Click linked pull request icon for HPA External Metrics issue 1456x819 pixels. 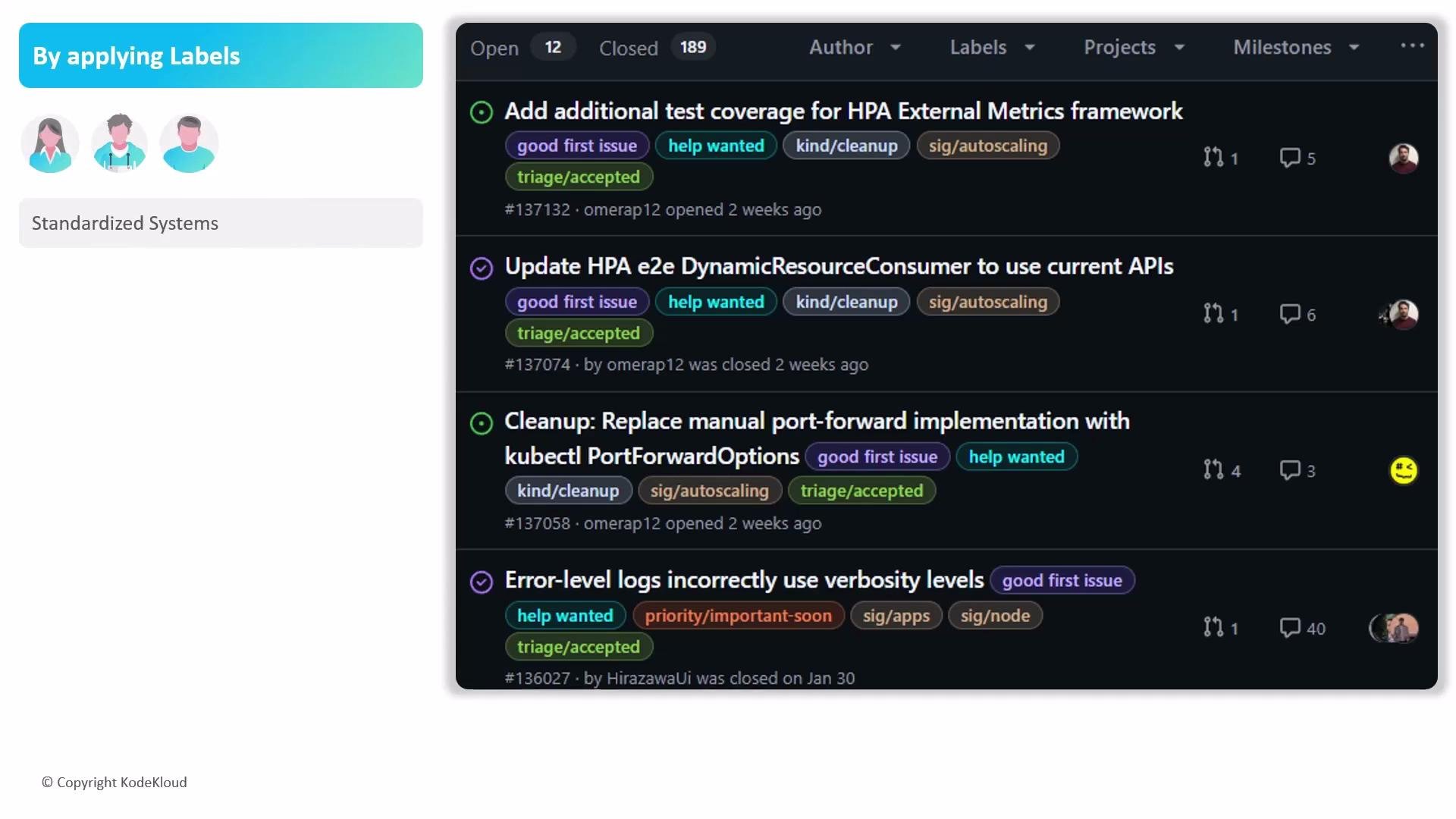(x=1213, y=157)
